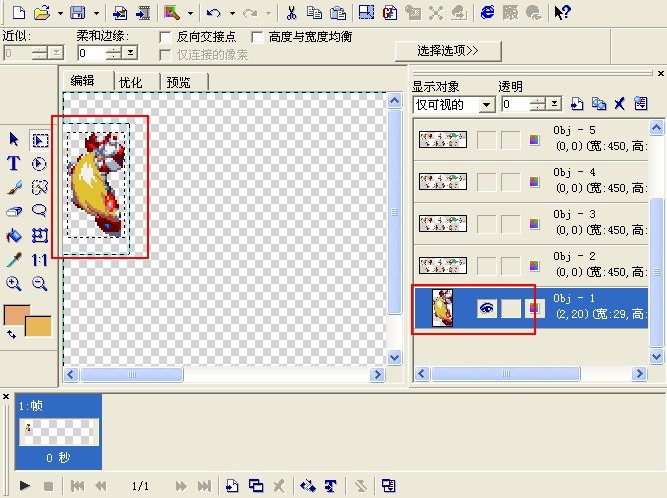Select the Obj - 4 row
Image resolution: width=667 pixels, height=498 pixels.
531,182
